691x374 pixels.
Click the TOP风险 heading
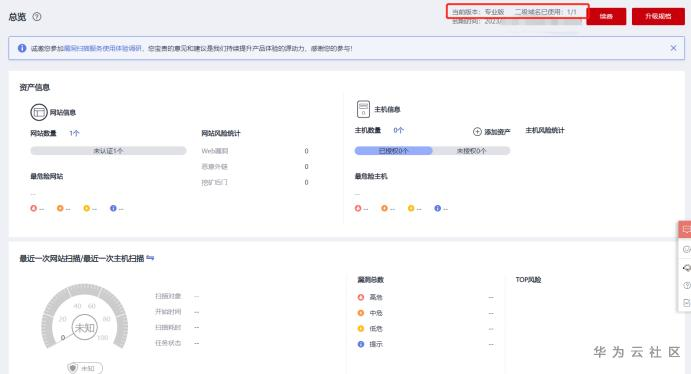pyautogui.click(x=528, y=280)
